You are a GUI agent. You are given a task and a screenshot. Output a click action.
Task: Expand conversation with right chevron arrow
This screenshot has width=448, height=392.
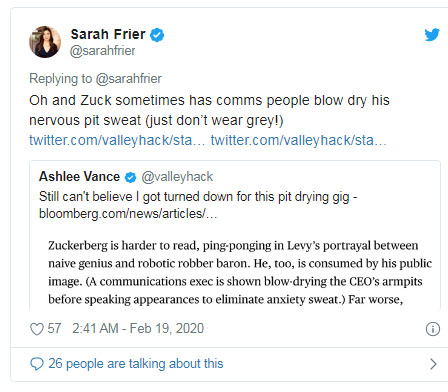(433, 364)
